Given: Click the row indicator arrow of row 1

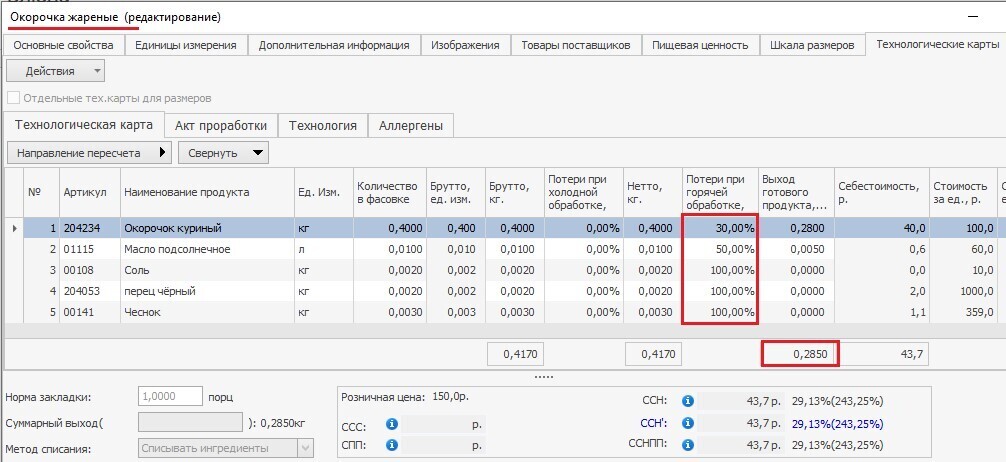Looking at the screenshot, I should [14, 229].
